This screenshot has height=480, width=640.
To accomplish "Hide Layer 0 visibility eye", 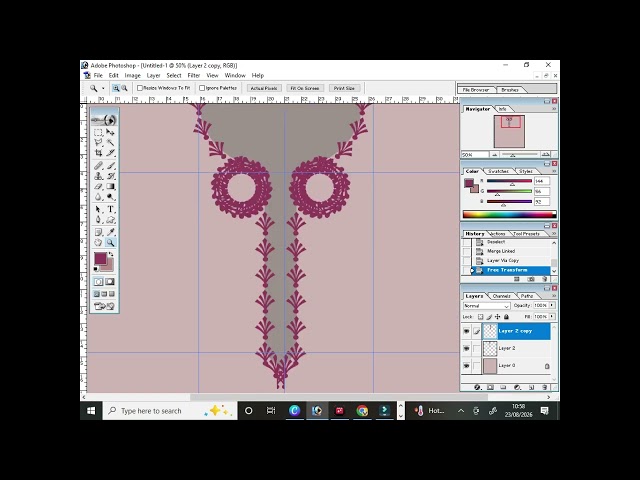I will pyautogui.click(x=467, y=366).
